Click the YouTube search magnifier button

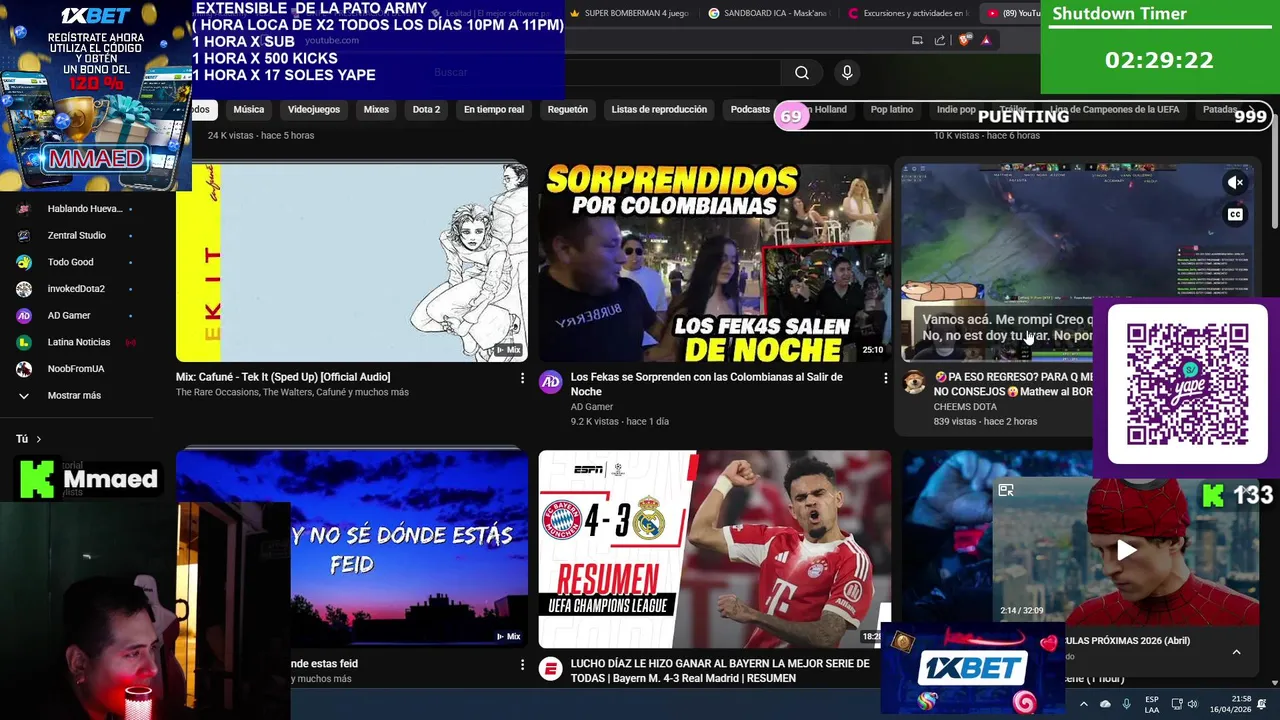[802, 72]
